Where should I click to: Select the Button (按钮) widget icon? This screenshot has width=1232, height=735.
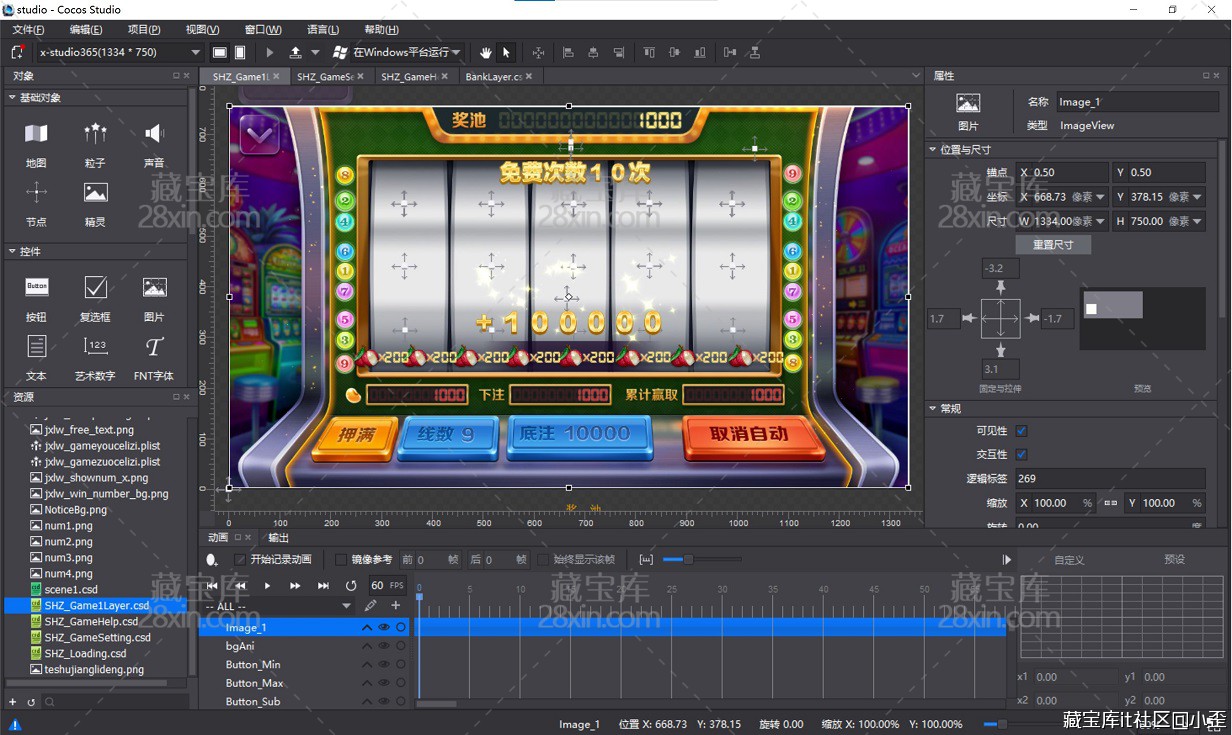[36, 288]
